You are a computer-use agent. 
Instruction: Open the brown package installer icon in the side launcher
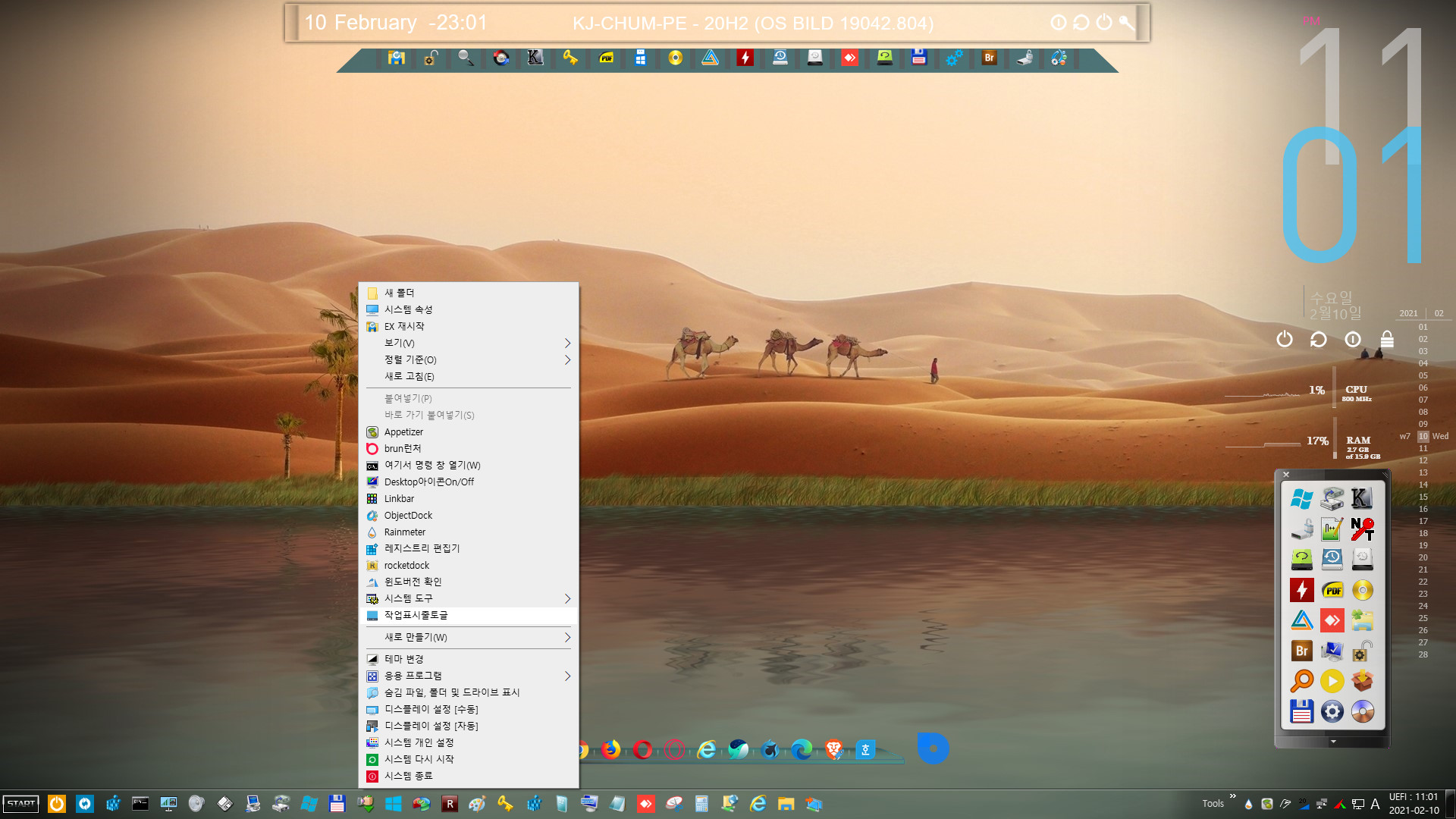(1362, 681)
